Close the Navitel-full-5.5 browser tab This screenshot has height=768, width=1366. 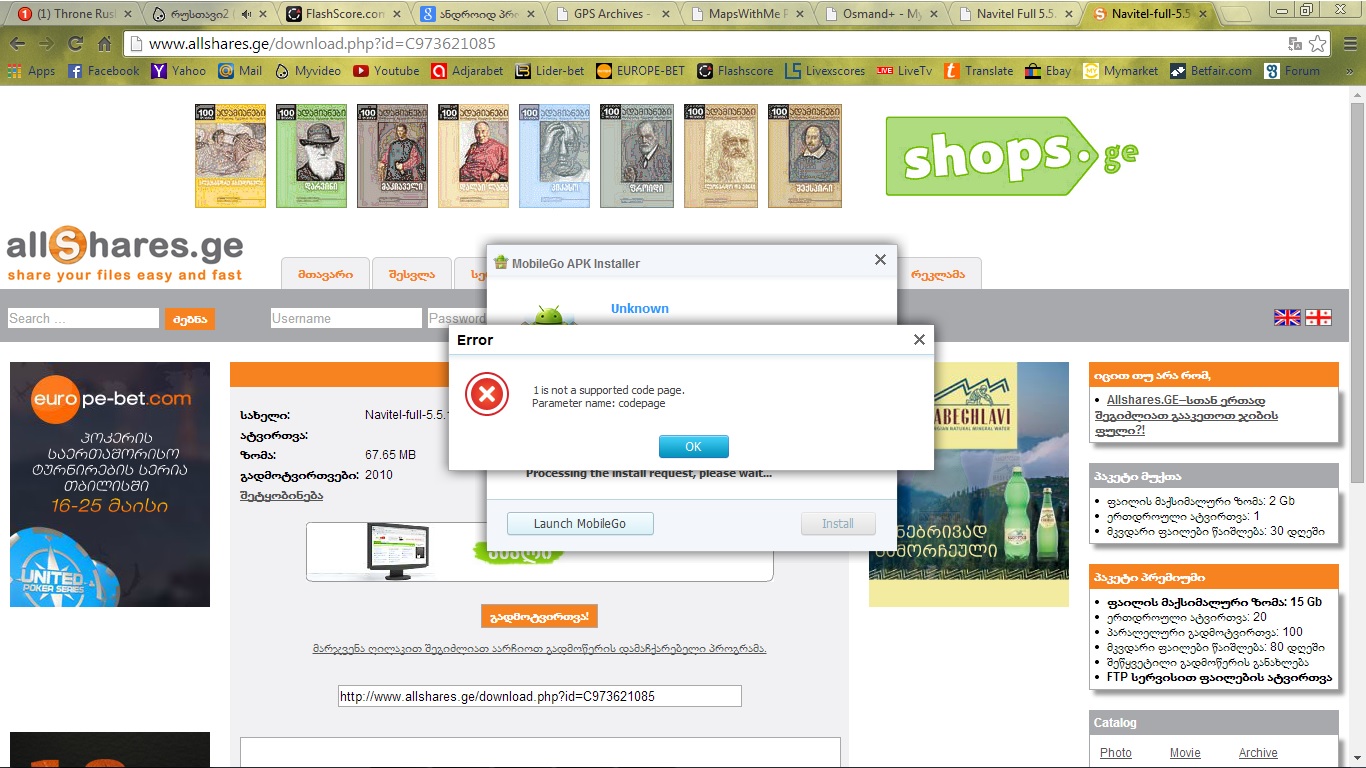point(1204,14)
